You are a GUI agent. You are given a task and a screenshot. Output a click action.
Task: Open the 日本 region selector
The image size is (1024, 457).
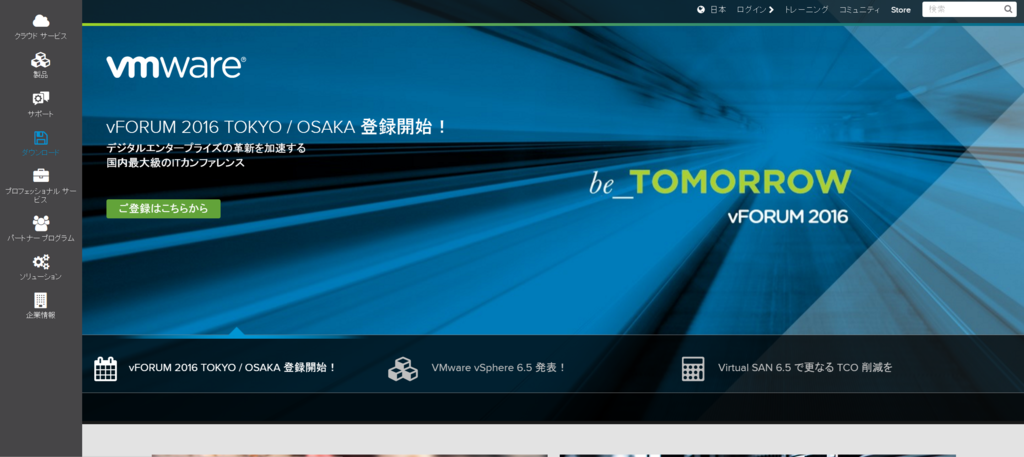718,10
